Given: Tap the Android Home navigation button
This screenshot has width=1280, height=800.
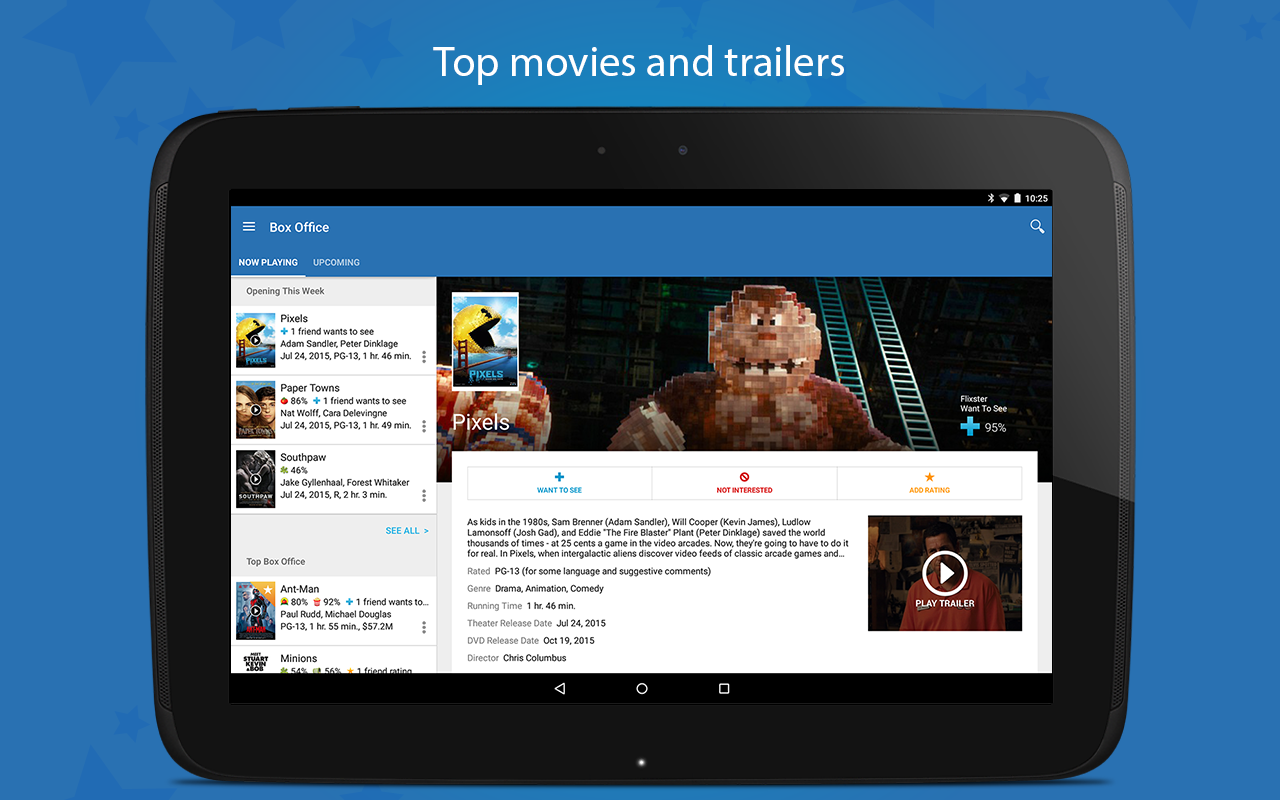Looking at the screenshot, I should [642, 688].
